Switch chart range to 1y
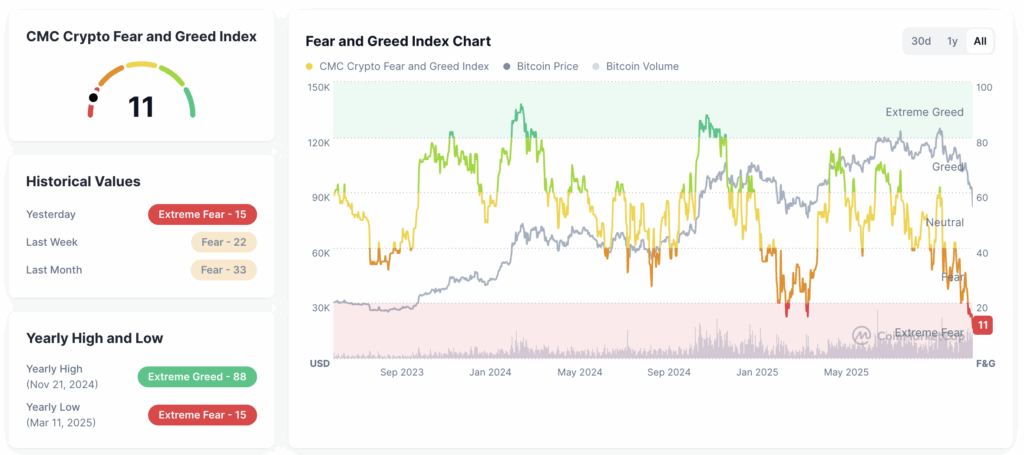The image size is (1024, 455). pos(952,41)
